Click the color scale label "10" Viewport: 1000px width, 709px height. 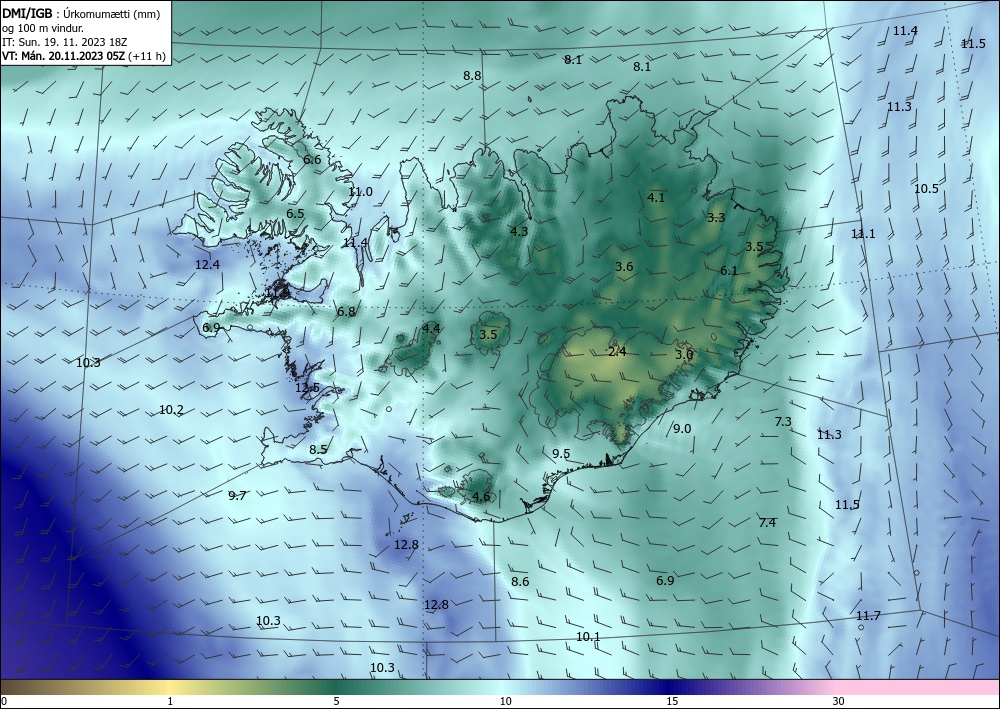click(505, 702)
